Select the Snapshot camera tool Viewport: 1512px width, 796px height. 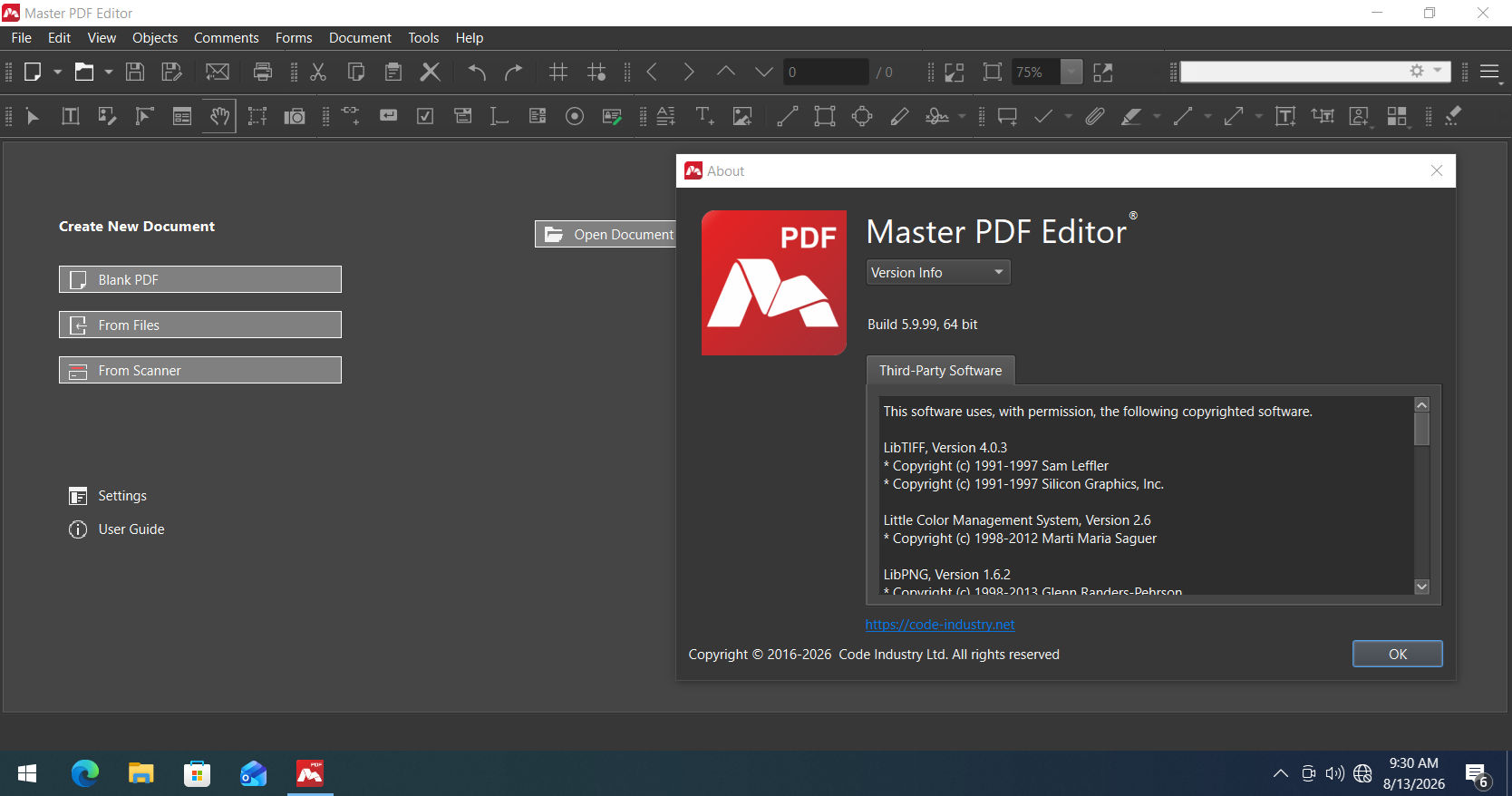point(295,116)
